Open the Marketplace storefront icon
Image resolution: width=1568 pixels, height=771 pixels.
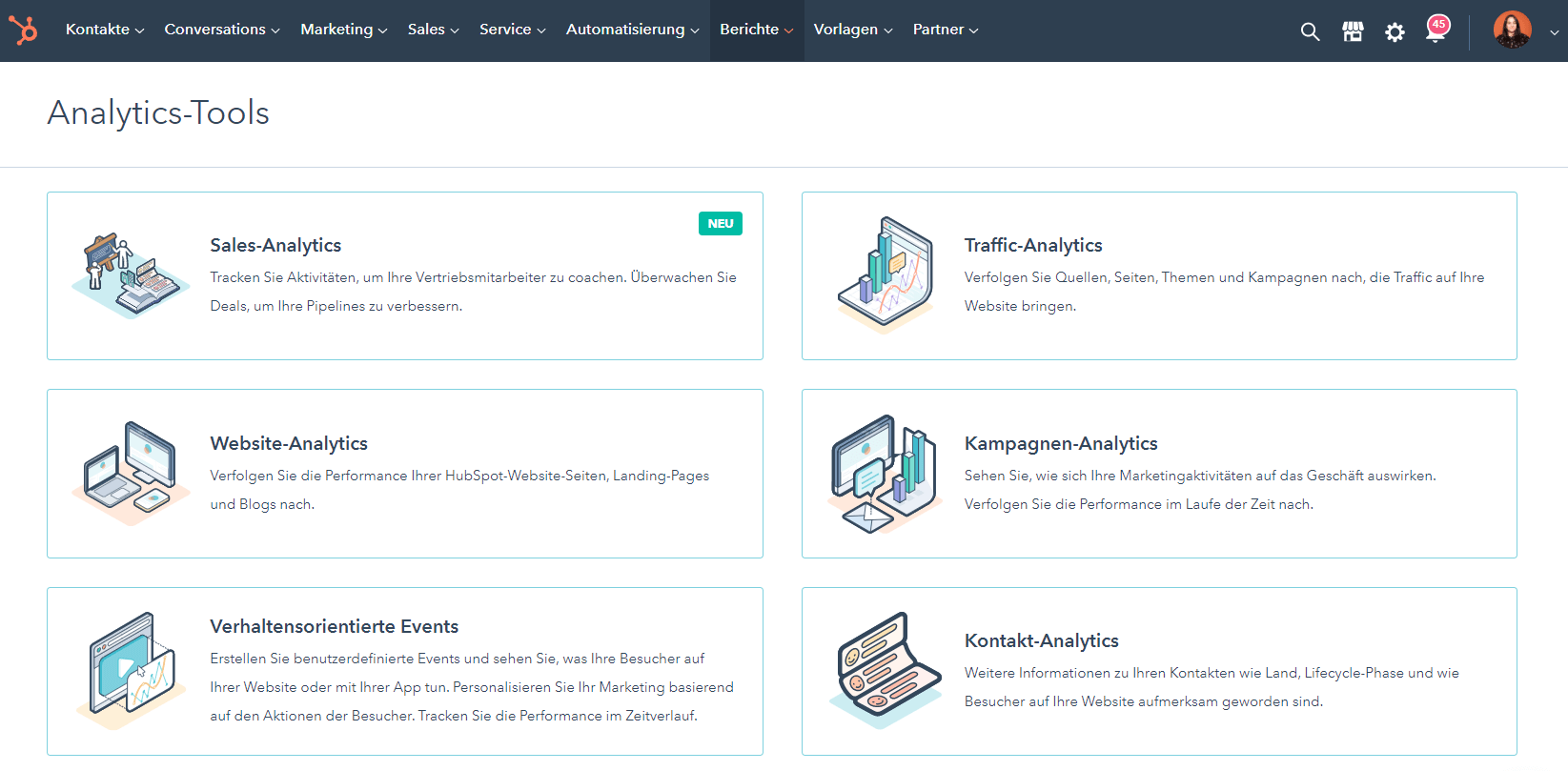tap(1353, 31)
